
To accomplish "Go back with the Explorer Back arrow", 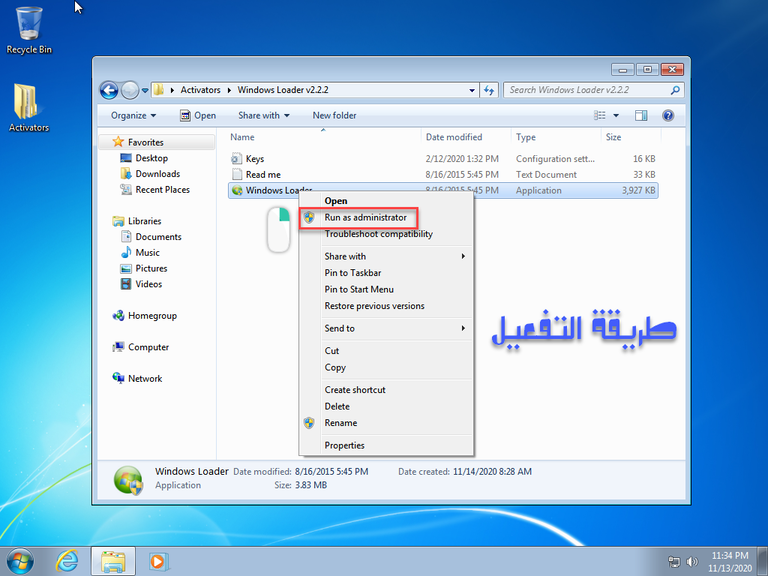I will pos(109,90).
